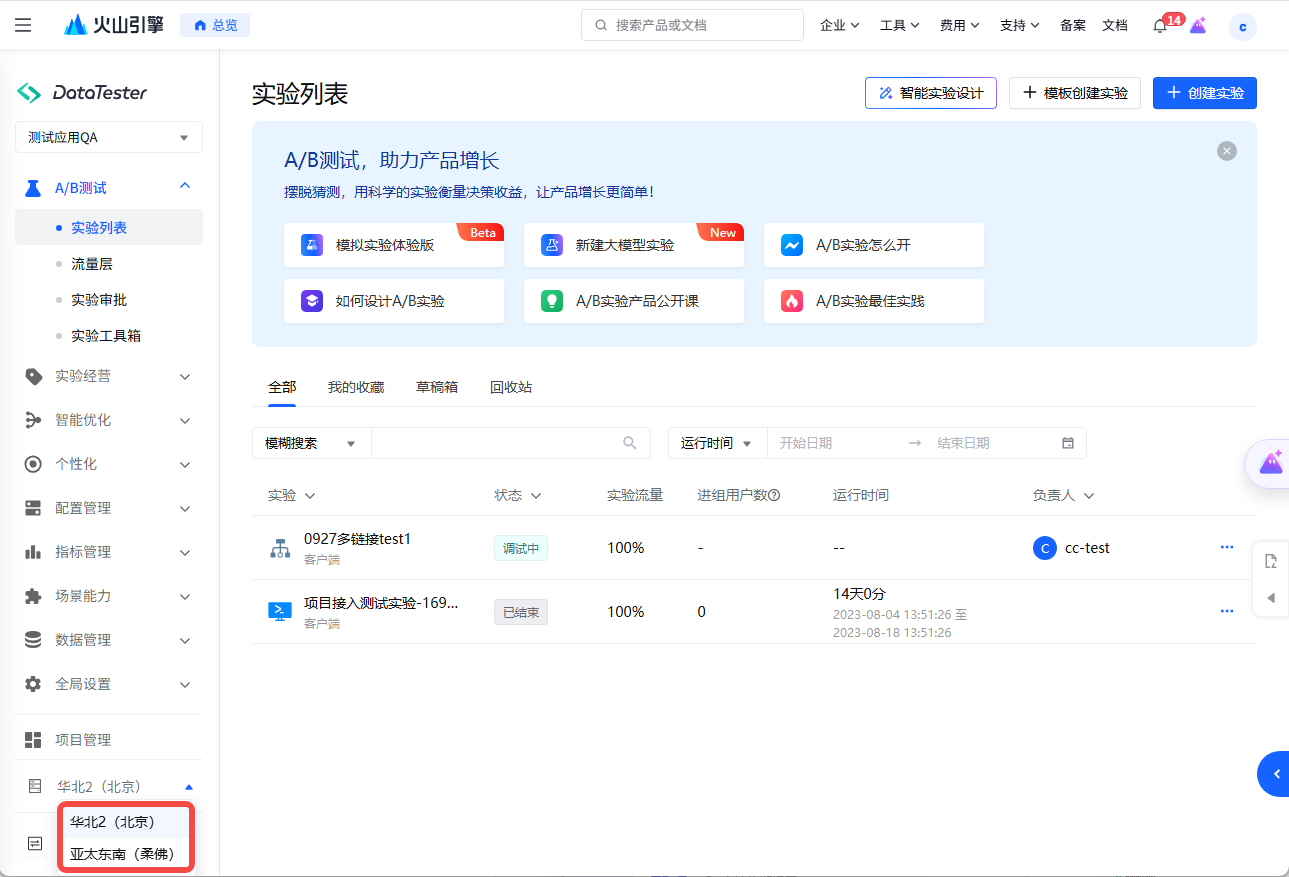Switch to the 草稿箱 tab

[436, 387]
